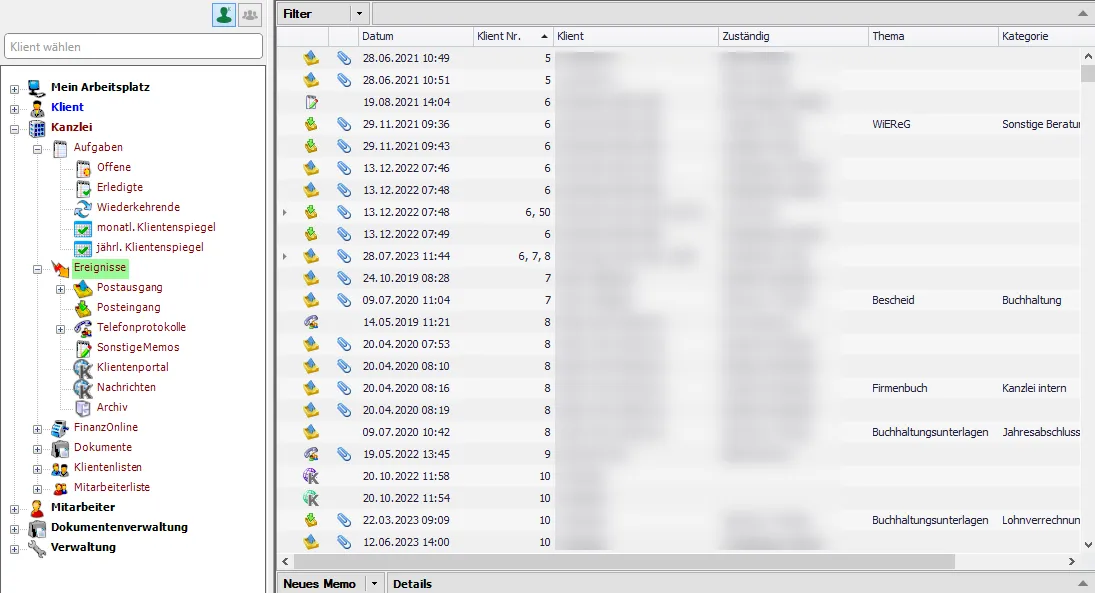Expand the Telefonprotokolle tree node
Image resolution: width=1095 pixels, height=593 pixels.
pyautogui.click(x=61, y=329)
